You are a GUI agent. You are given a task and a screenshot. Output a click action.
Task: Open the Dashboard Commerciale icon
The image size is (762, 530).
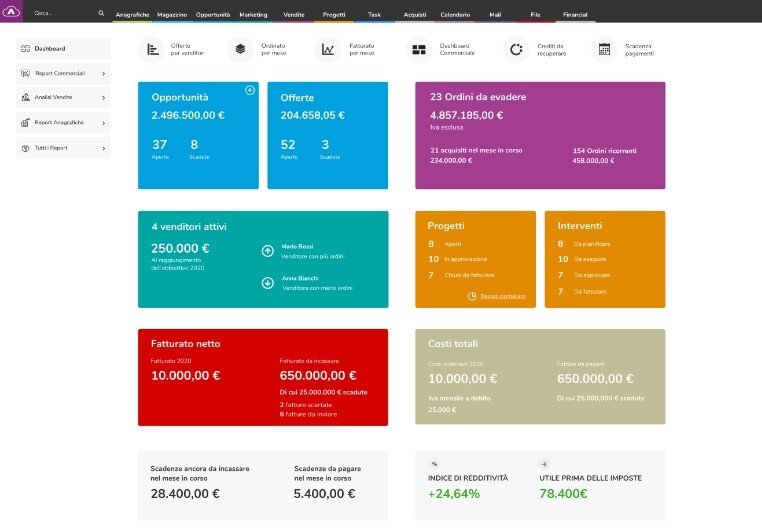pos(418,49)
